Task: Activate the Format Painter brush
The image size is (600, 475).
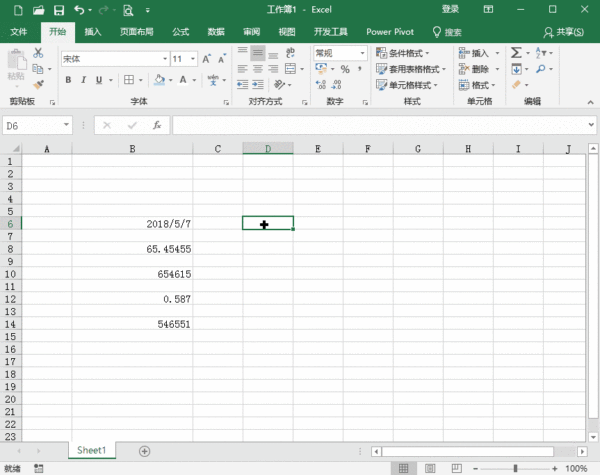Action: 38,85
